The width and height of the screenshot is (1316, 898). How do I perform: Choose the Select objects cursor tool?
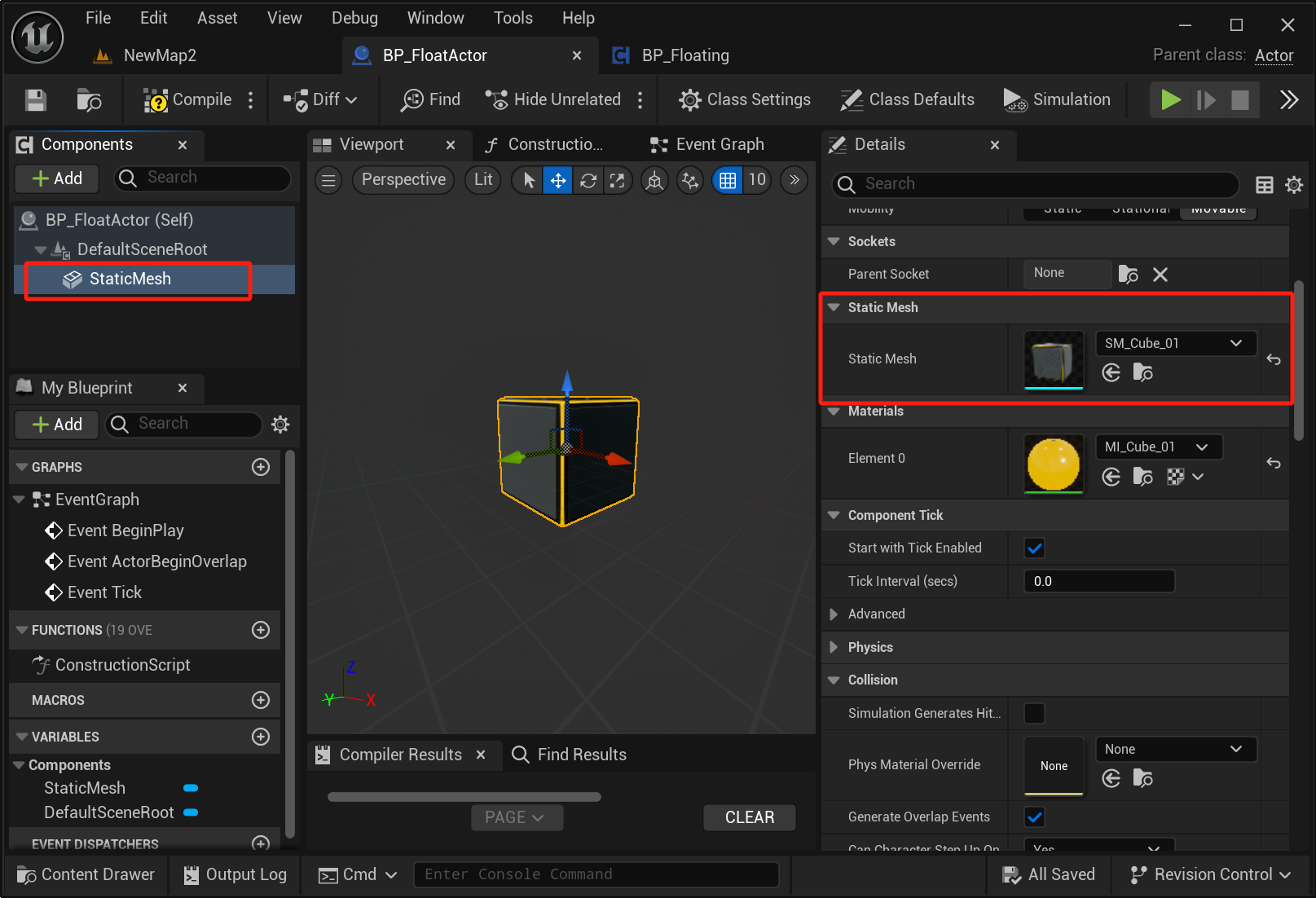529,180
